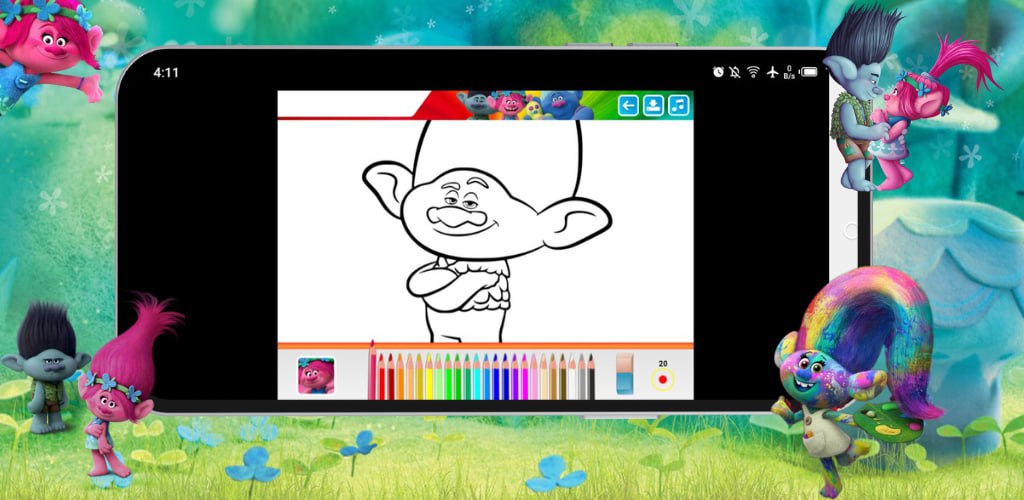Select the light orange pencil

click(x=410, y=377)
